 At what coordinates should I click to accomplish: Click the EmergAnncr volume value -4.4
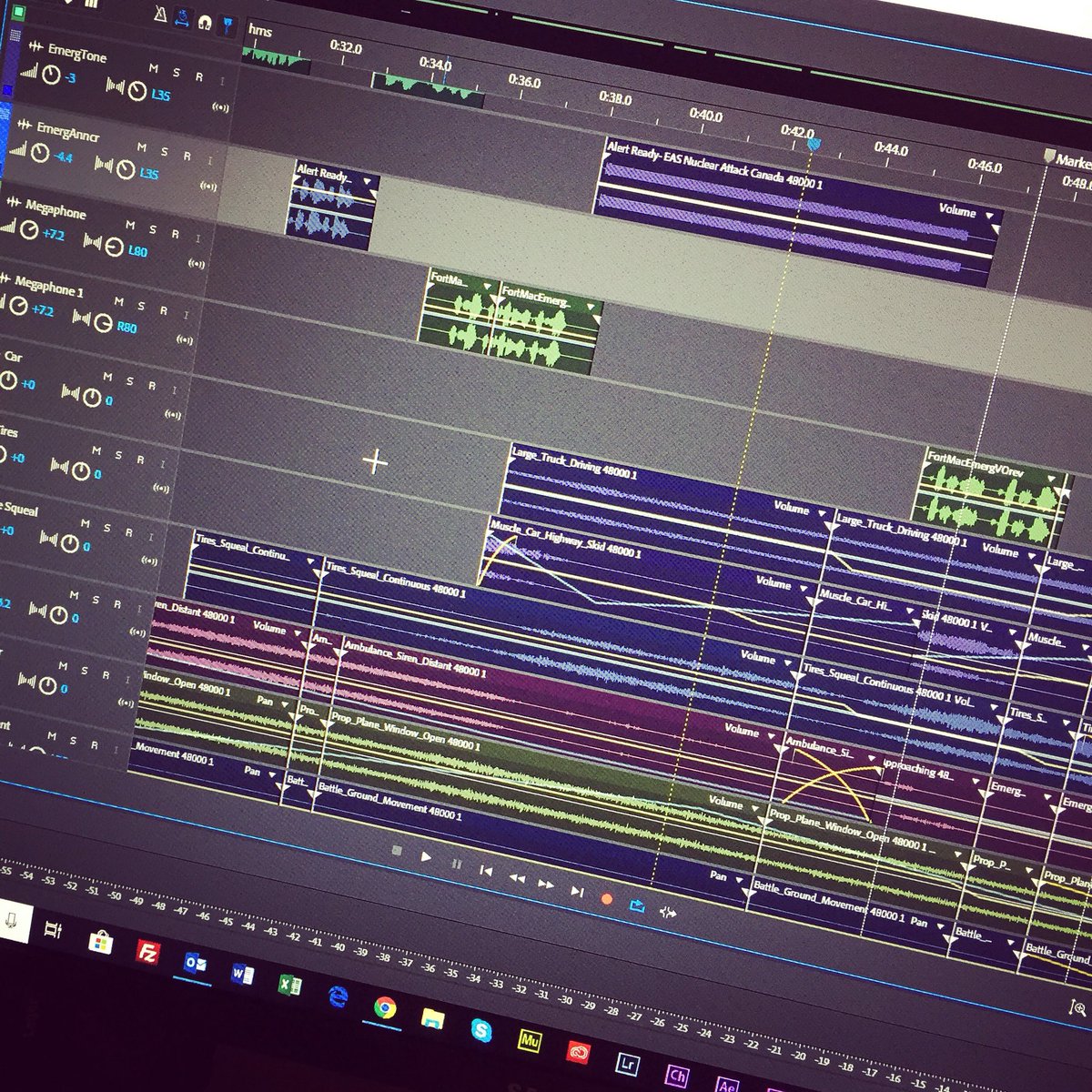(x=63, y=157)
